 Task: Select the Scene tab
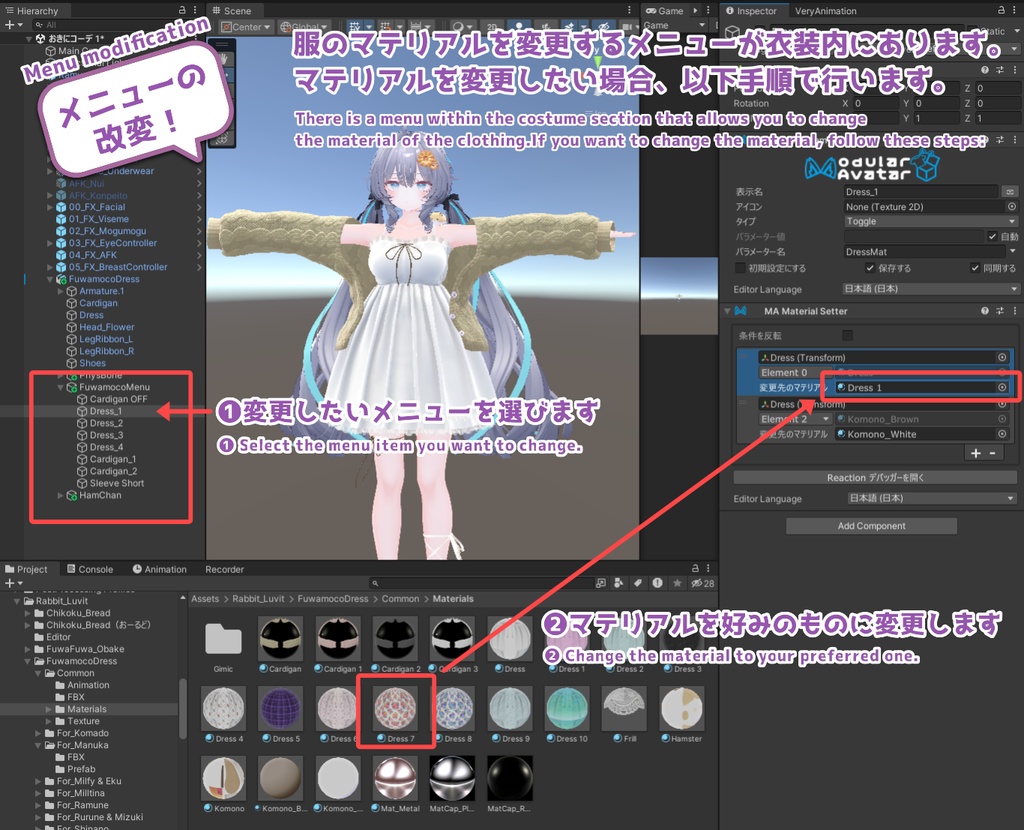[x=231, y=10]
